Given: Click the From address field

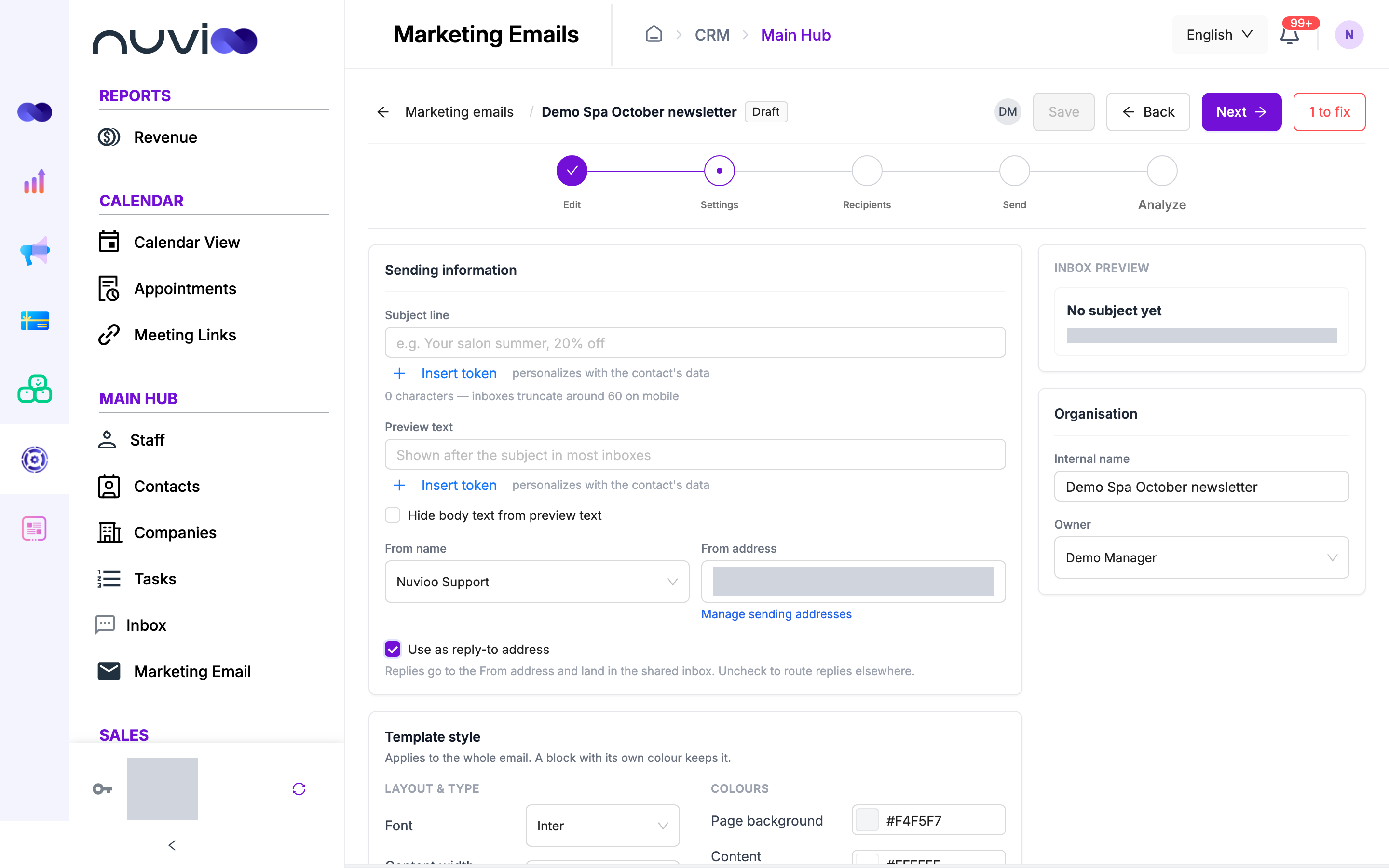Looking at the screenshot, I should coord(853,582).
